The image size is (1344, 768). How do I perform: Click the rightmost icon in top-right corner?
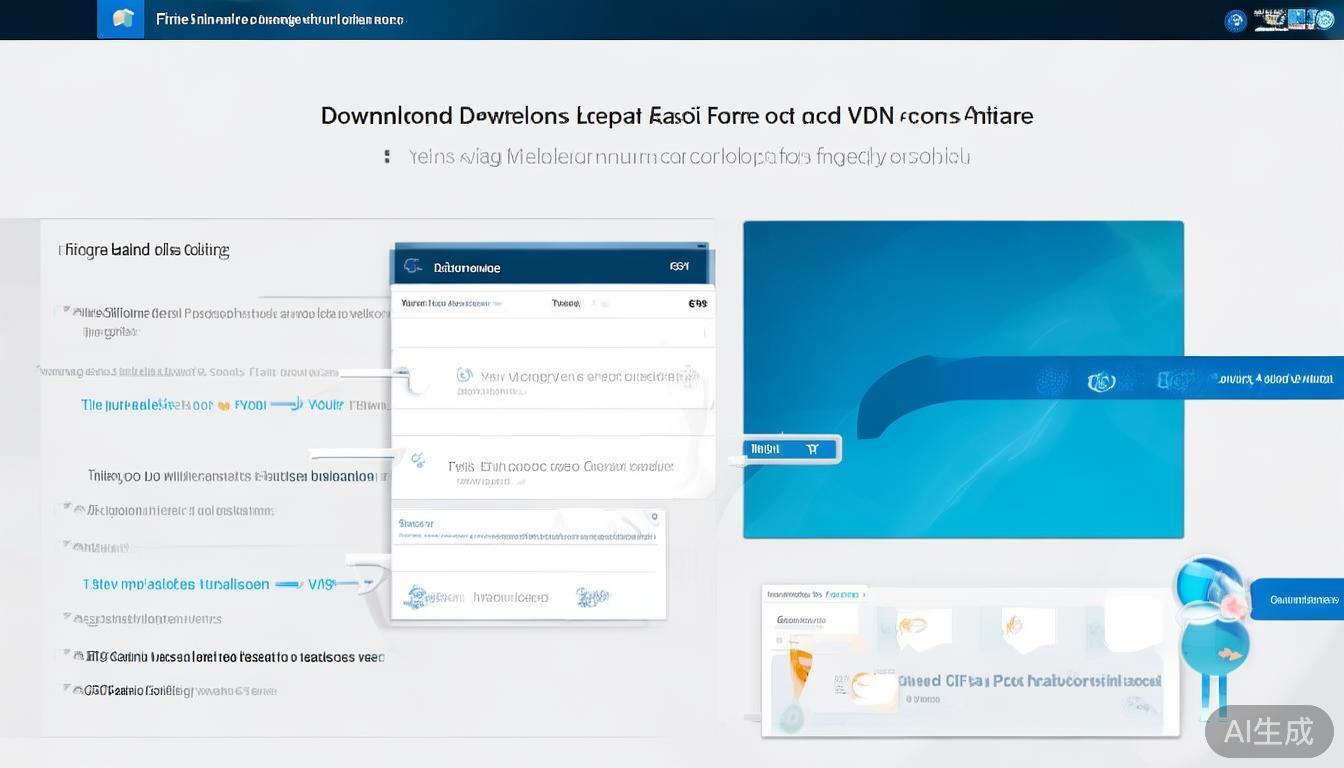(1323, 19)
